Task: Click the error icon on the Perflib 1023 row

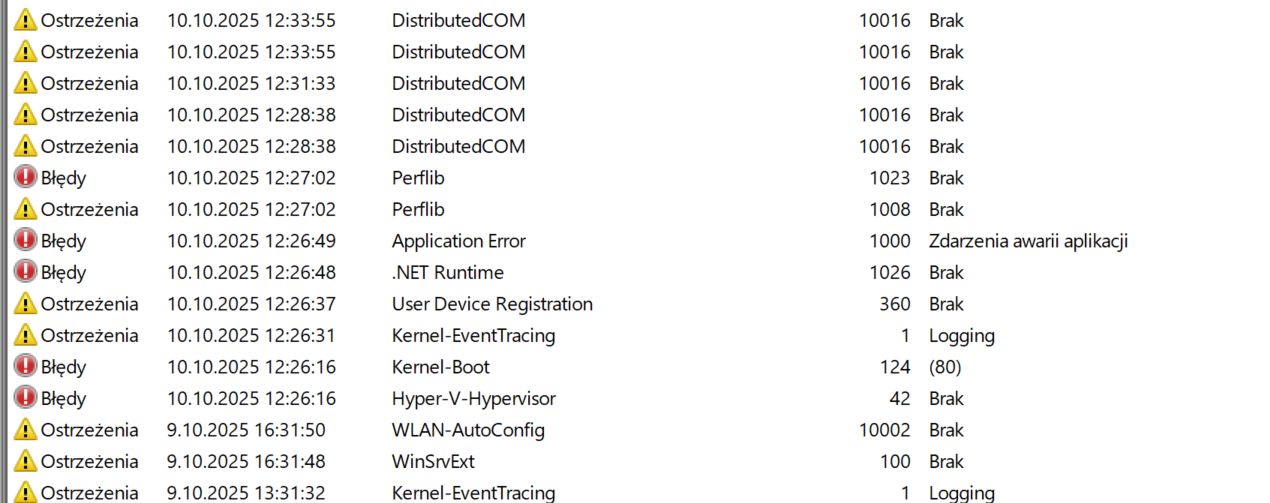Action: (26, 178)
